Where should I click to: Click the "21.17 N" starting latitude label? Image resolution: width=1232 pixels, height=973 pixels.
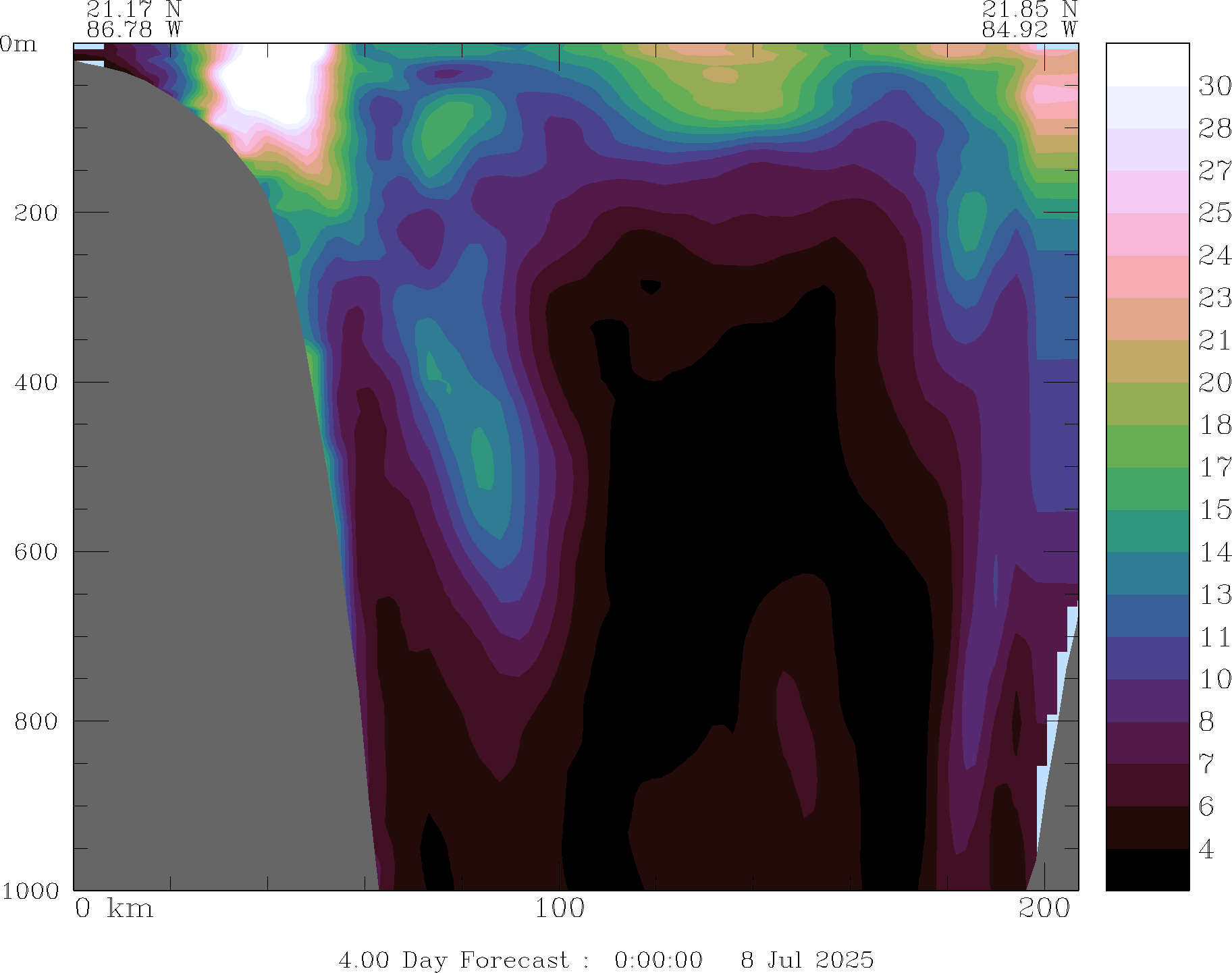click(x=134, y=9)
